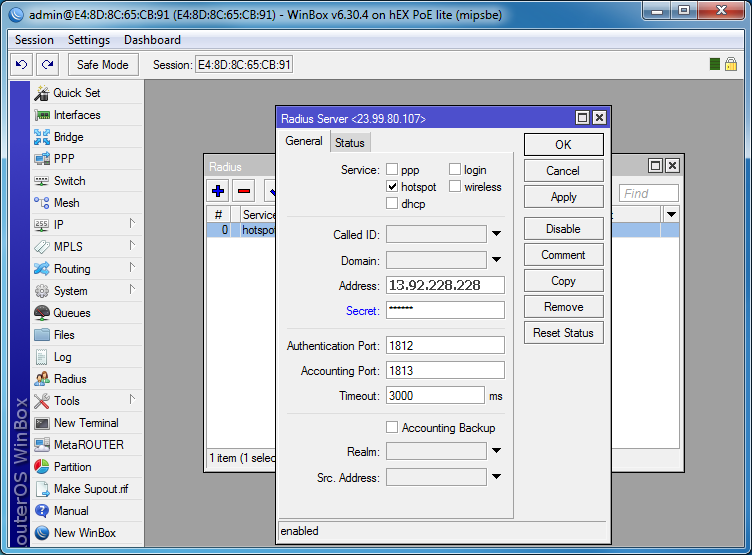Expand the Called ID dropdown arrow

(x=496, y=234)
